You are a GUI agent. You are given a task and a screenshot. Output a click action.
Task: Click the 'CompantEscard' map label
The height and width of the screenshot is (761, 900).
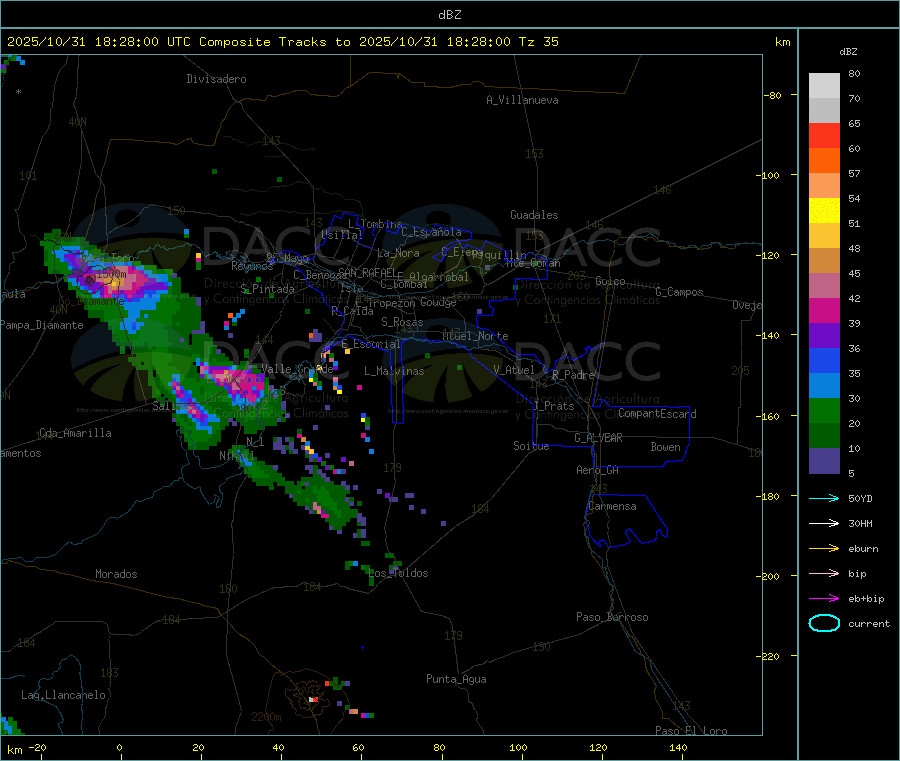[657, 414]
